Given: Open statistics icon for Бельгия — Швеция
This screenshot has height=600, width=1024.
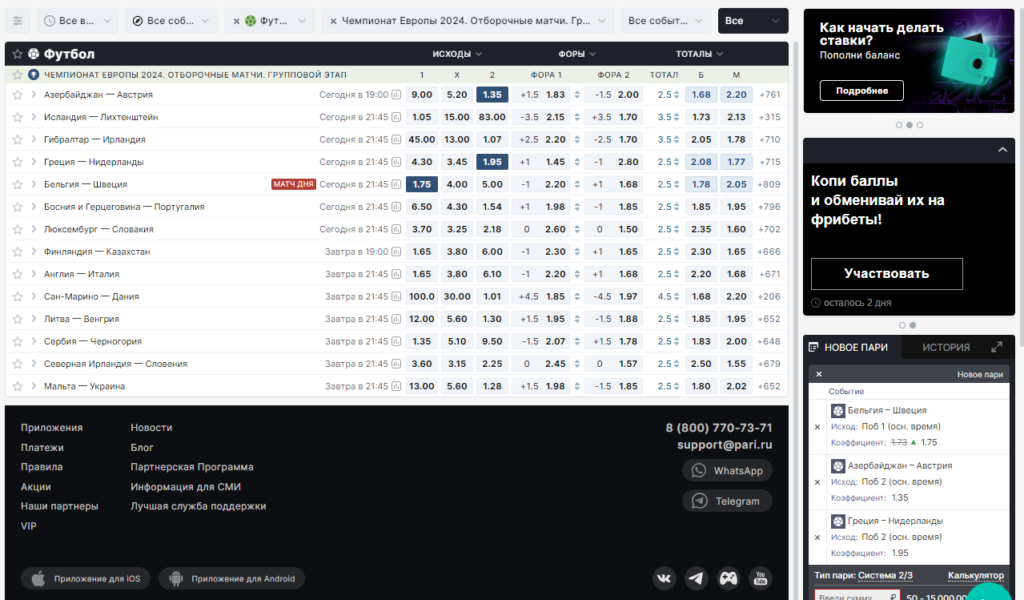Looking at the screenshot, I should click(396, 184).
